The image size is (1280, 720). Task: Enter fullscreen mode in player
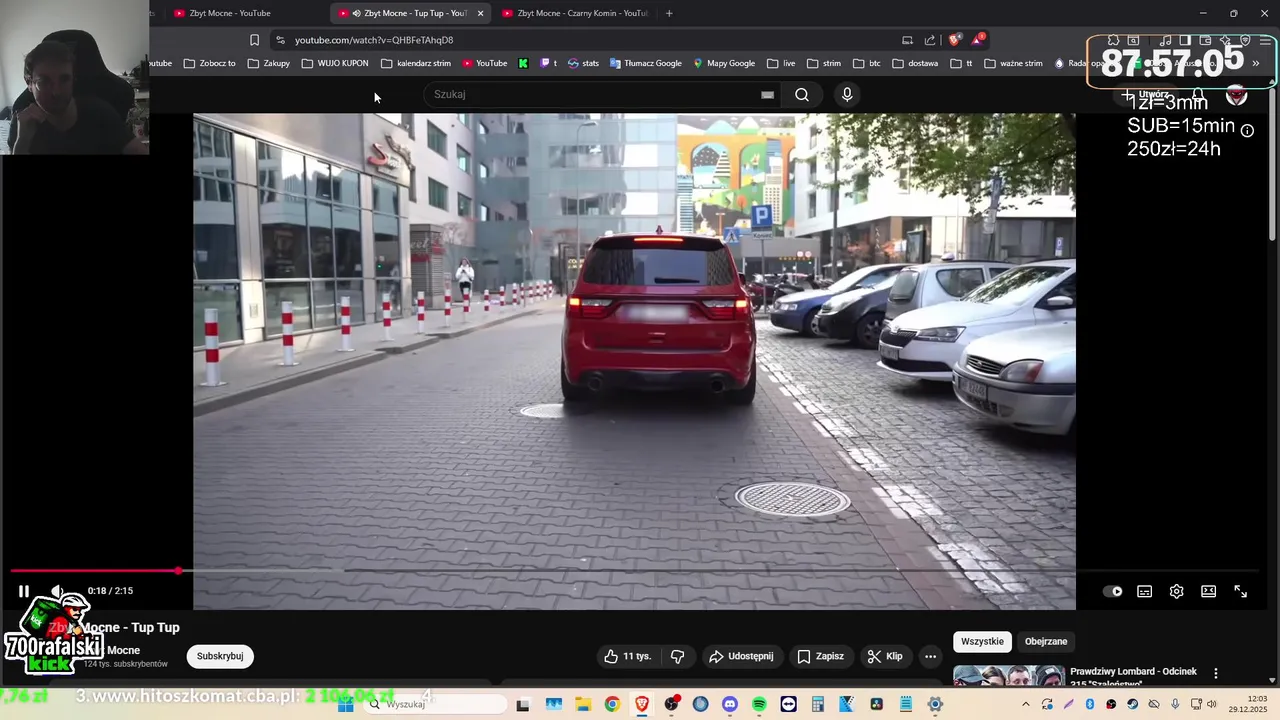1240,591
